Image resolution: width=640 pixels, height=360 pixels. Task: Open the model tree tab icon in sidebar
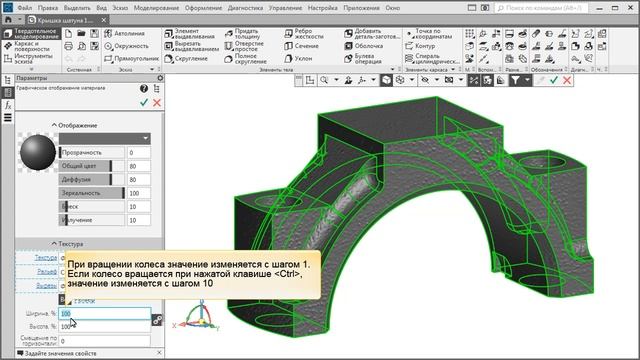click(7, 80)
